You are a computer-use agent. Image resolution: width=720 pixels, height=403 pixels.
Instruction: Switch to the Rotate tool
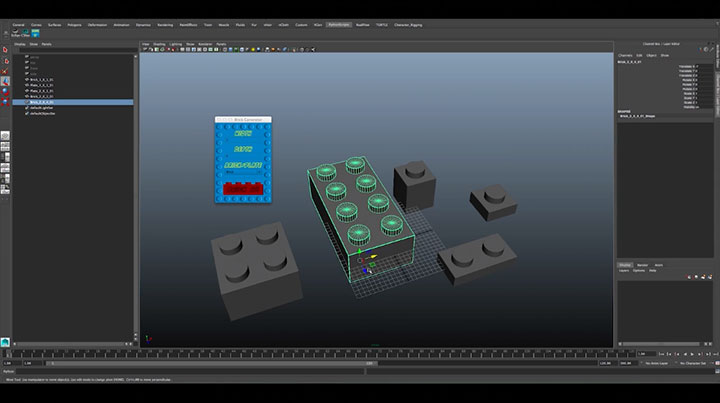(x=5, y=91)
